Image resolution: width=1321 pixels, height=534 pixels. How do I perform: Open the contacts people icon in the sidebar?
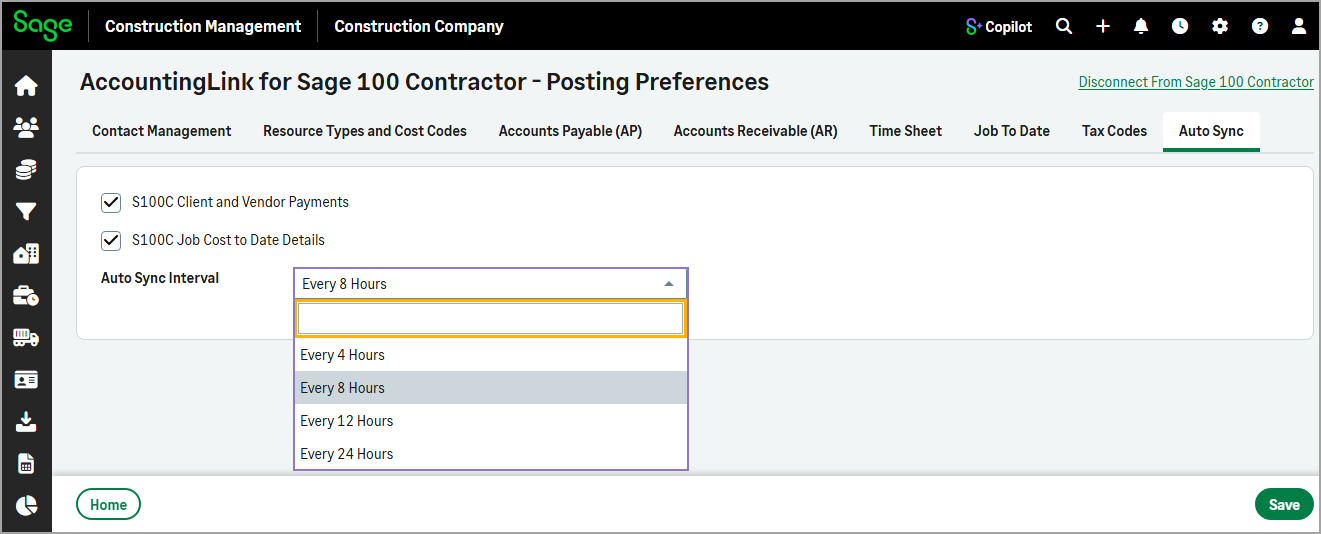[26, 127]
